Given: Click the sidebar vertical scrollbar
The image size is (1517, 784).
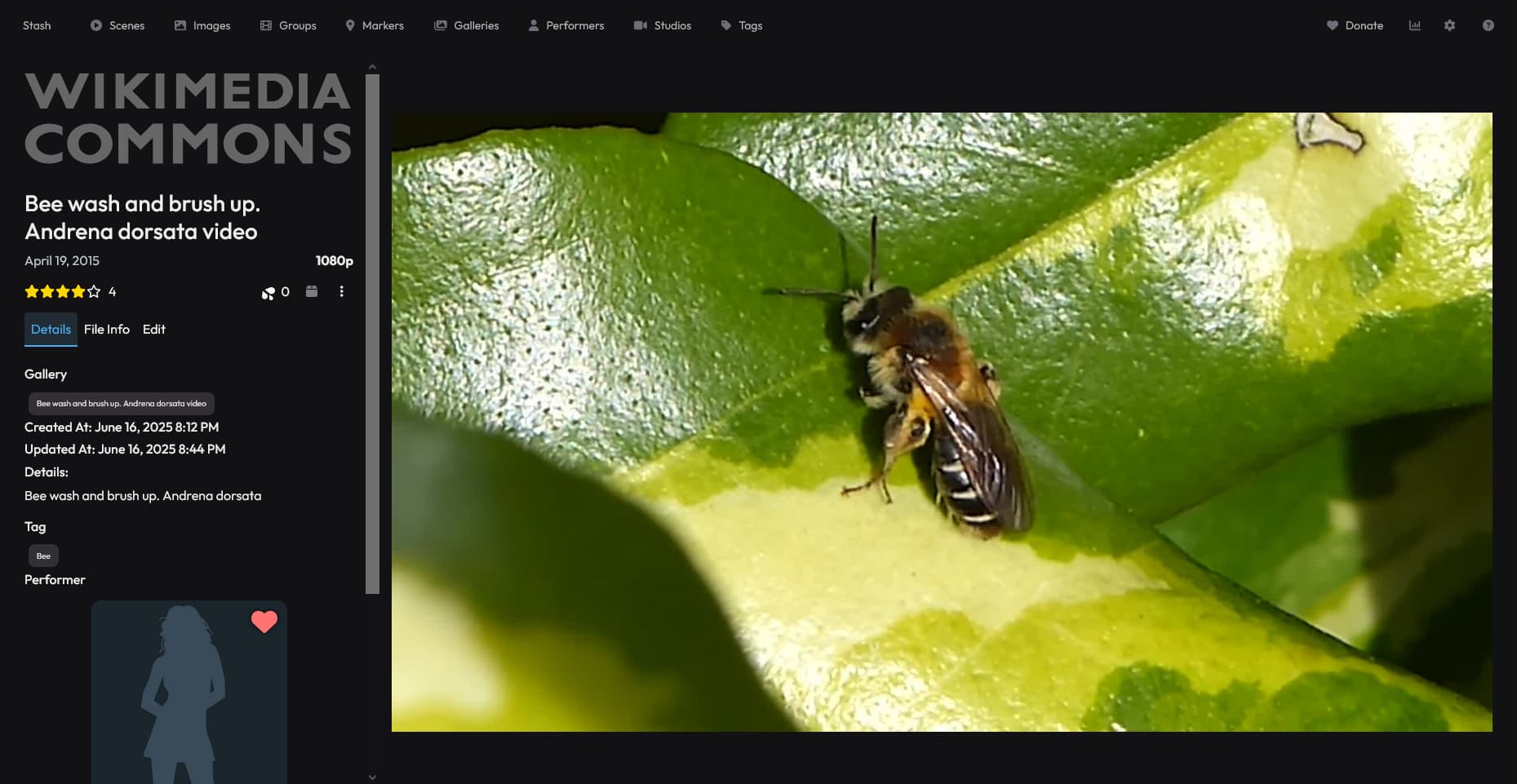Looking at the screenshot, I should point(373,334).
